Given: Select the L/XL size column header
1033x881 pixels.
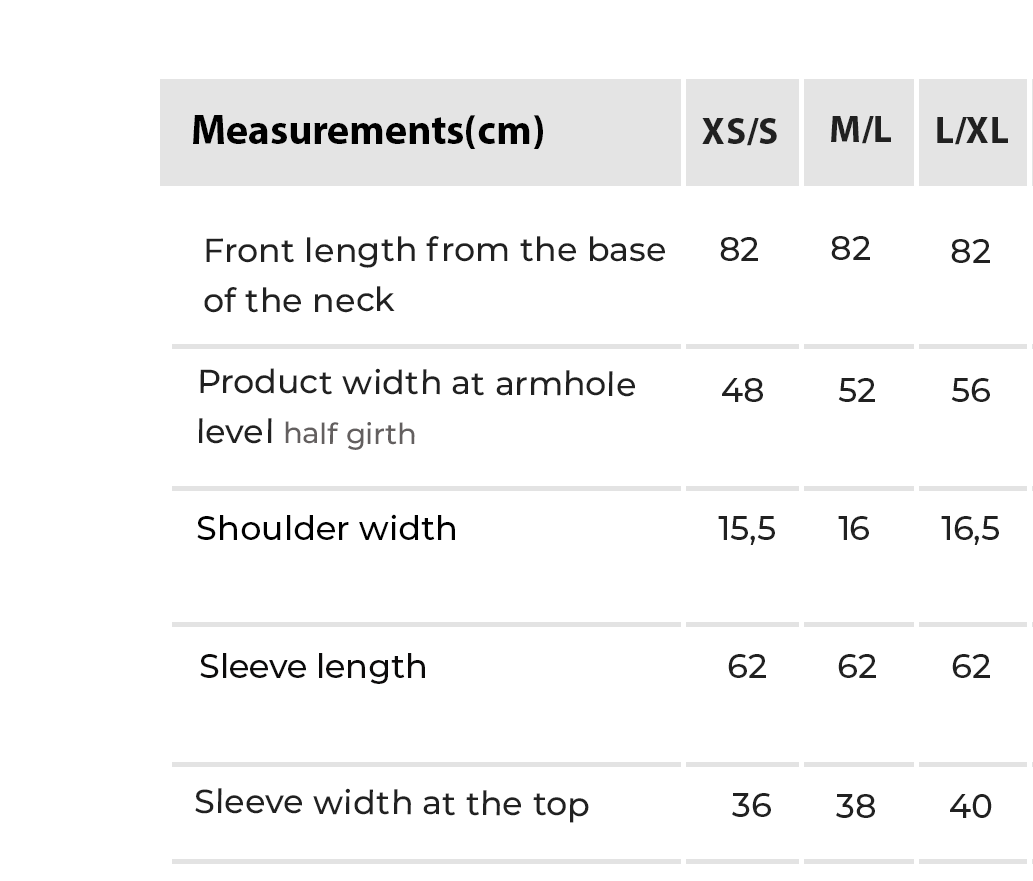Looking at the screenshot, I should pyautogui.click(x=972, y=132).
